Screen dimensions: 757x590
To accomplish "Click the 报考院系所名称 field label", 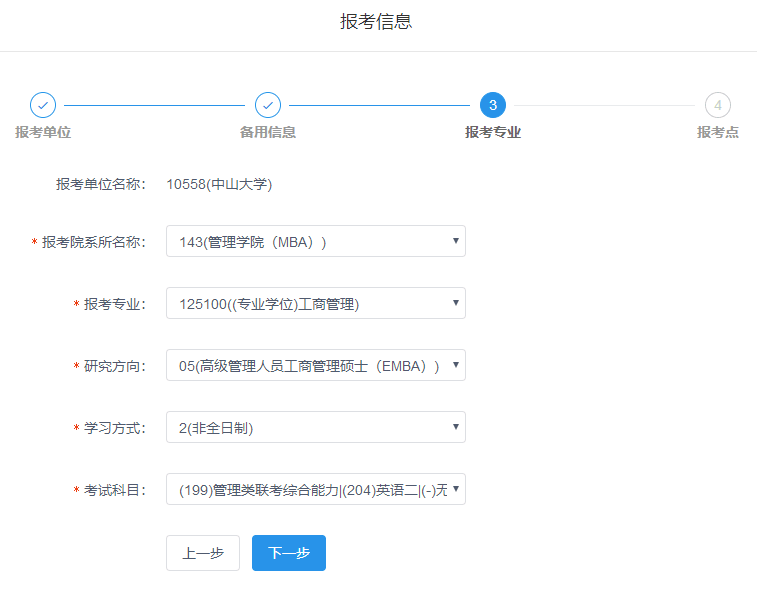I will (94, 242).
